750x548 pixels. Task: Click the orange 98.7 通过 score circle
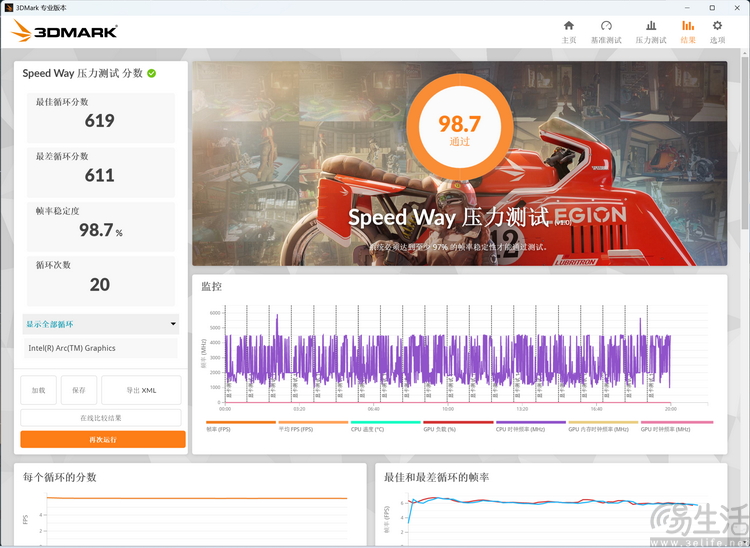click(x=460, y=127)
